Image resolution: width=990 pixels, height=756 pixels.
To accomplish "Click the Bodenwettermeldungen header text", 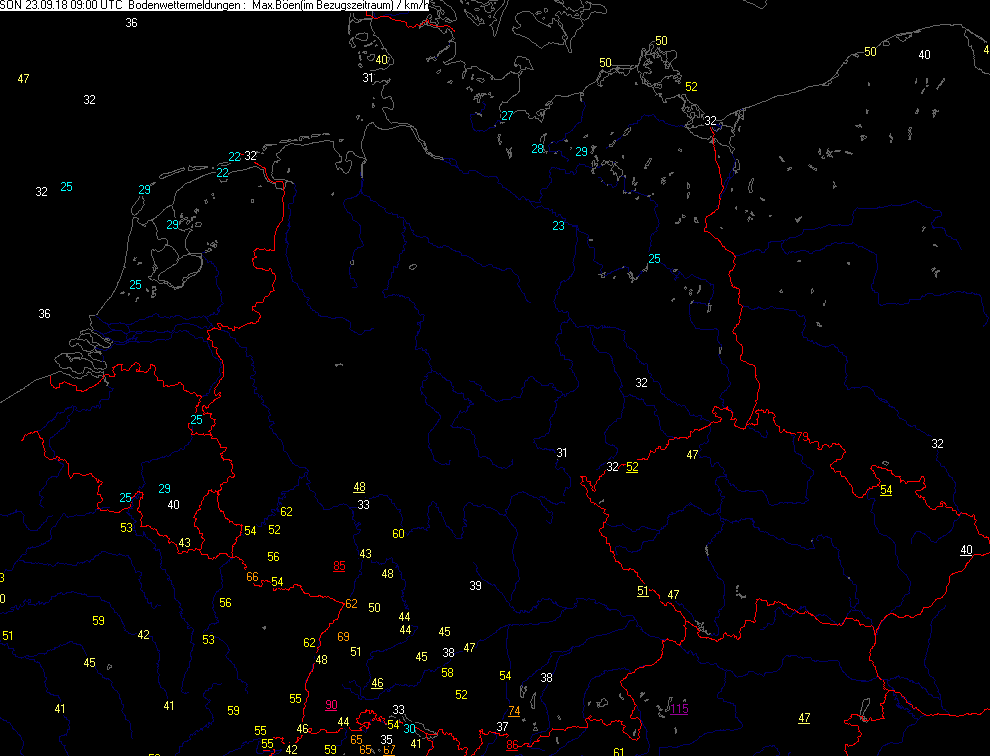I will point(185,6).
